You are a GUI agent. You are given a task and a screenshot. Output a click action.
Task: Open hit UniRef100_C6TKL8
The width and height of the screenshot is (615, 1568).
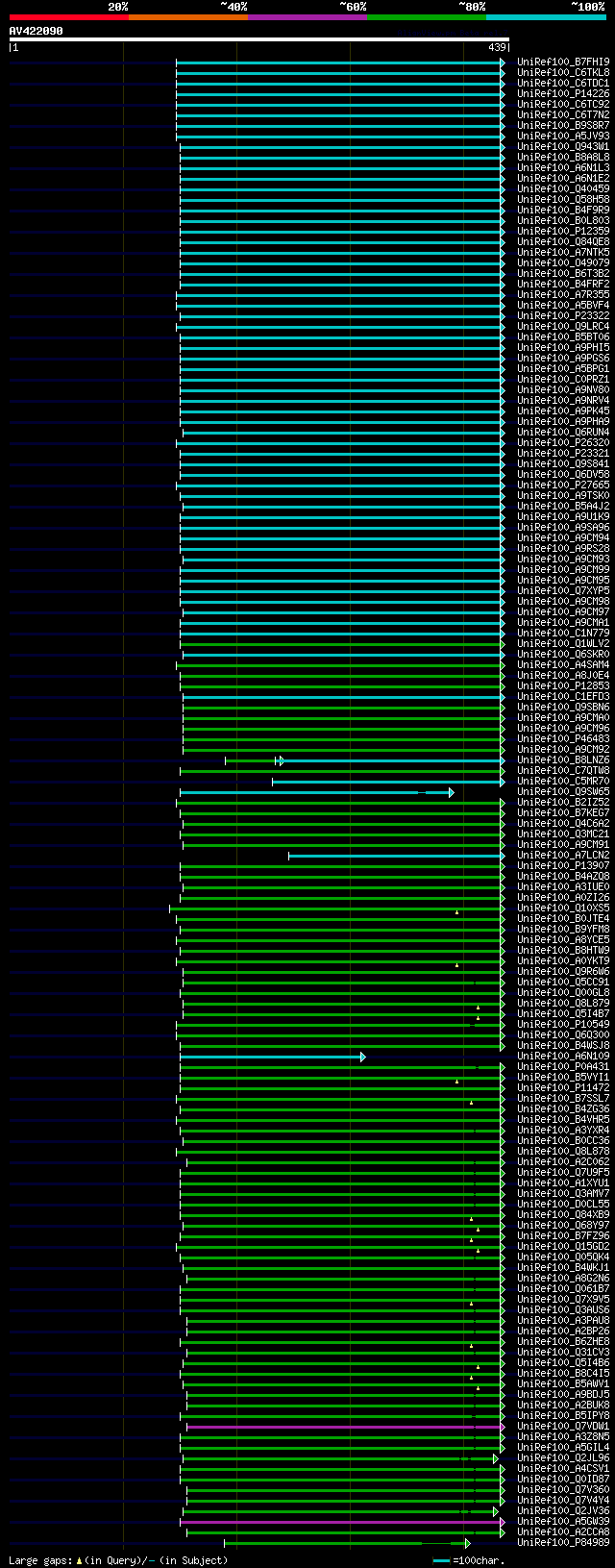[x=563, y=73]
